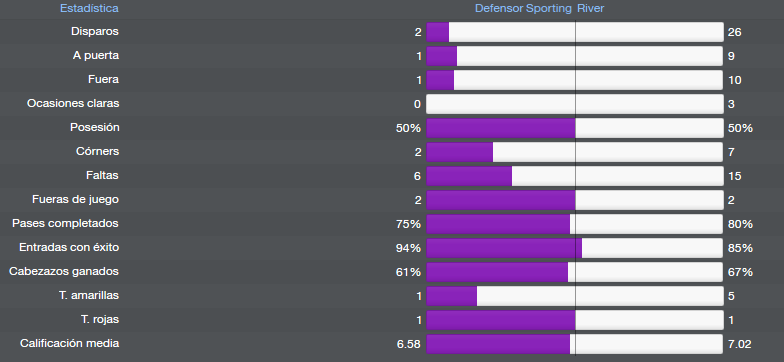This screenshot has width=784, height=362.
Task: Click the Calificación media label
Action: [70, 344]
